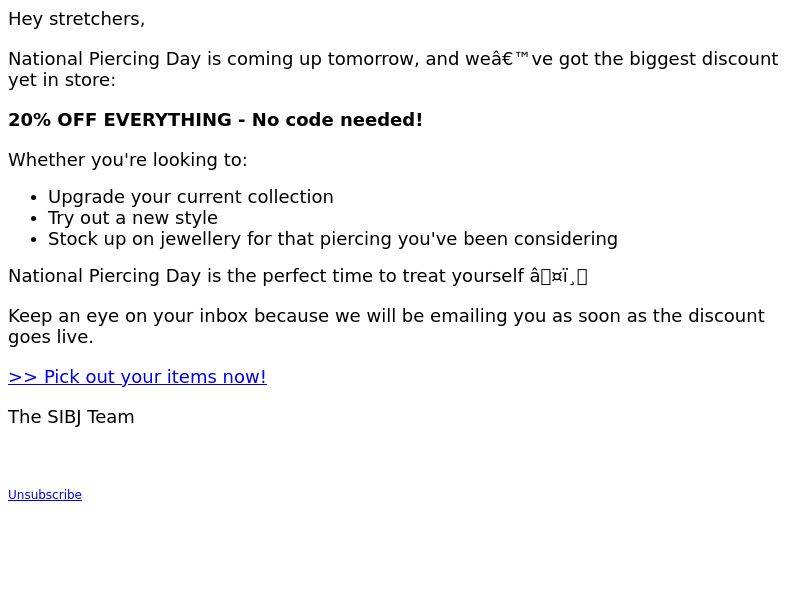The height and width of the screenshot is (600, 800).
Task: Click the 'Hey stretchers,' greeting text
Action: (x=77, y=19)
